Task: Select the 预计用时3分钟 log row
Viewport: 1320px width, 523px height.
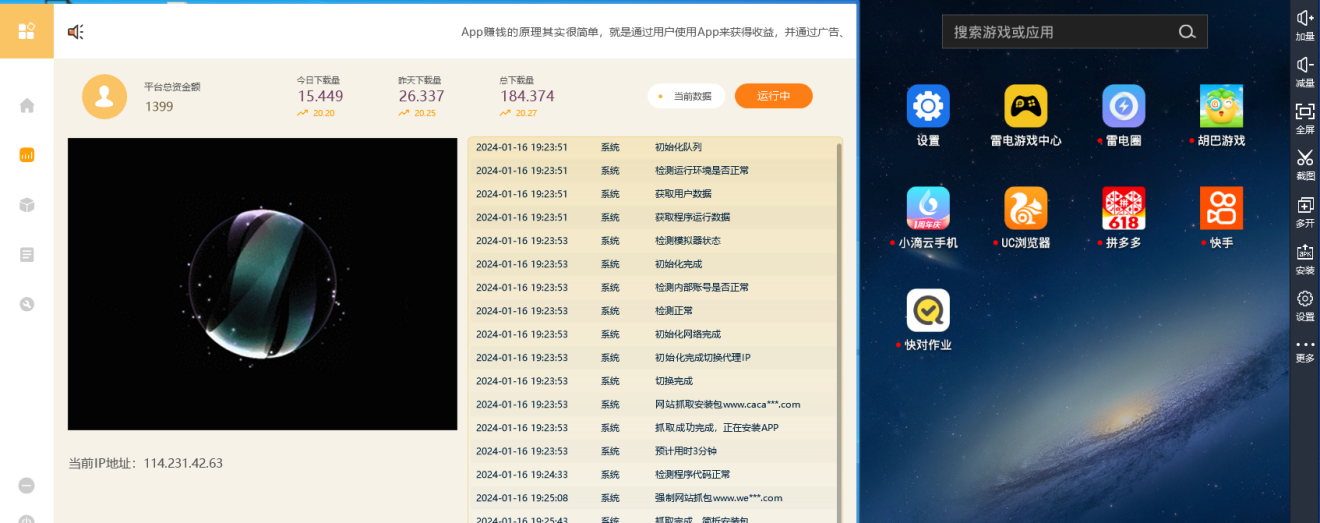Action: pyautogui.click(x=652, y=451)
